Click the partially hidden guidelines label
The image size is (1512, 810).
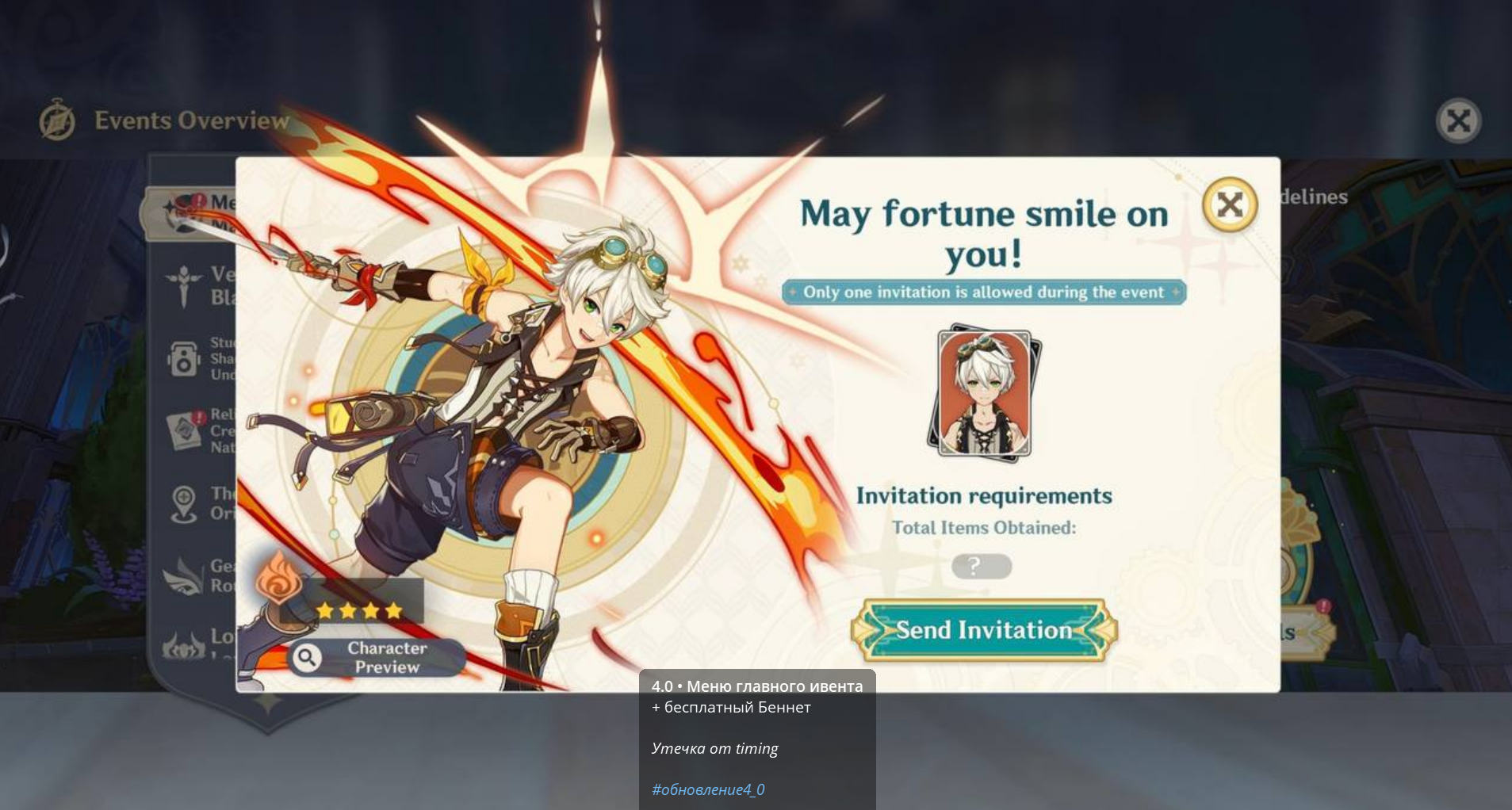pos(1314,197)
